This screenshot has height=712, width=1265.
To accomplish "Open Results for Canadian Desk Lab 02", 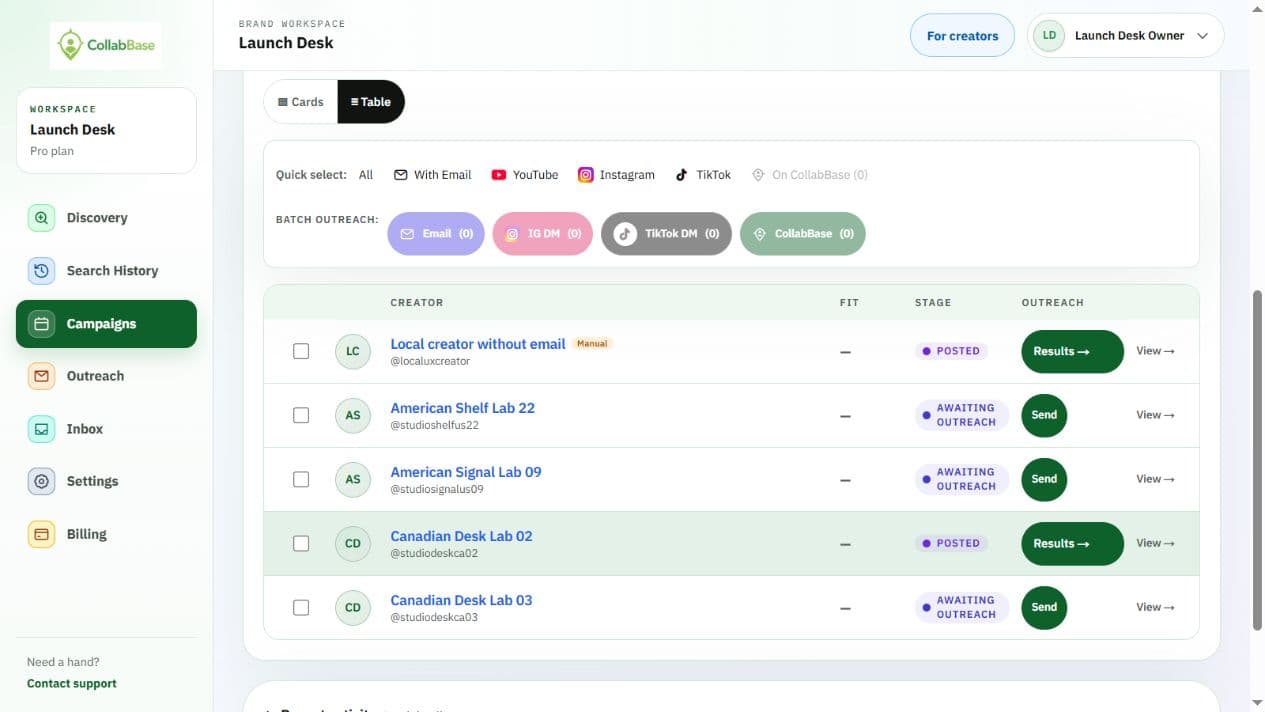I will click(1072, 543).
